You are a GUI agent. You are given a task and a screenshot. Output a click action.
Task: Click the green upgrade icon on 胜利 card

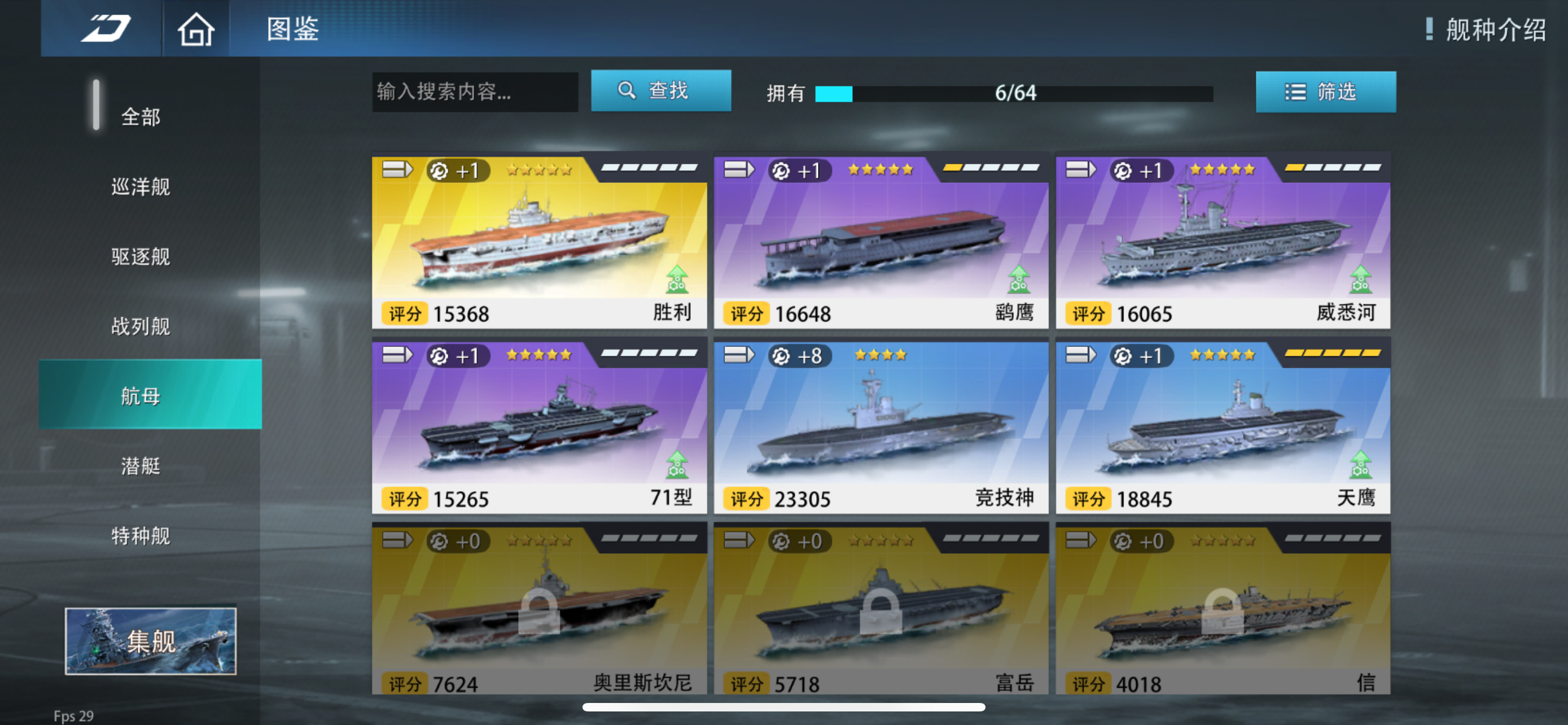point(676,279)
